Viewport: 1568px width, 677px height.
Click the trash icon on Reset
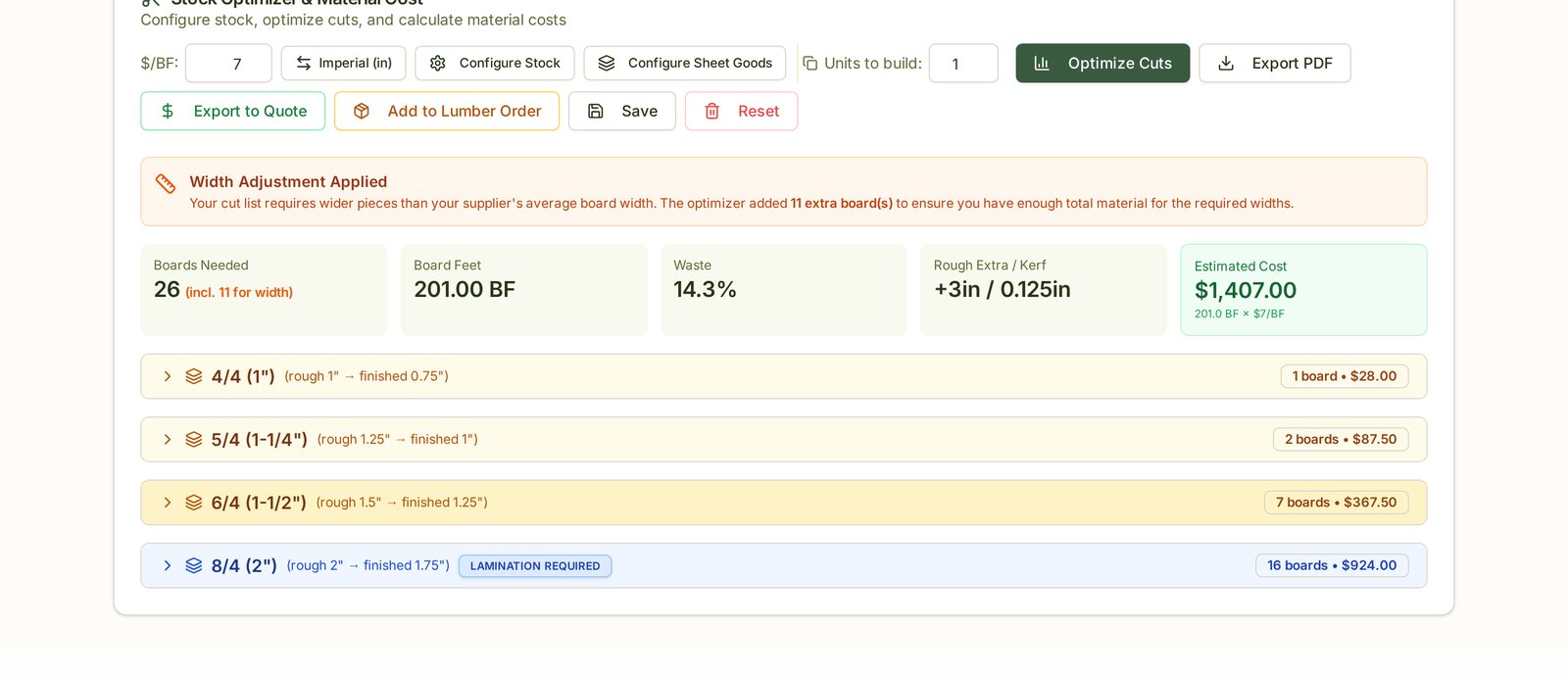712,111
